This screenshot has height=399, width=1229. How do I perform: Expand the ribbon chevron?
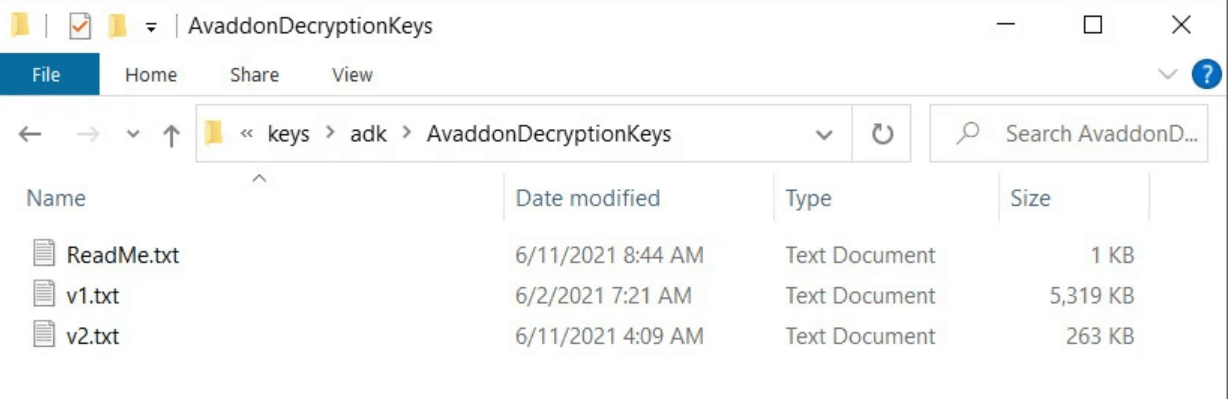1167,74
